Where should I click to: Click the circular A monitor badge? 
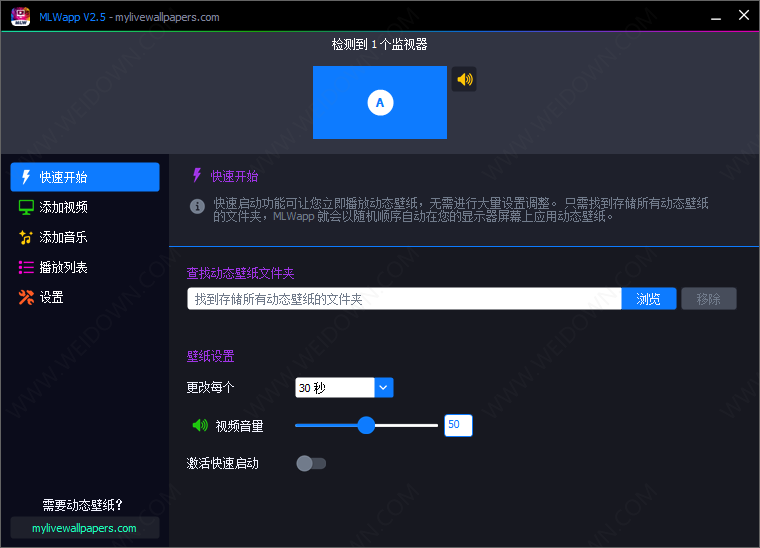380,103
